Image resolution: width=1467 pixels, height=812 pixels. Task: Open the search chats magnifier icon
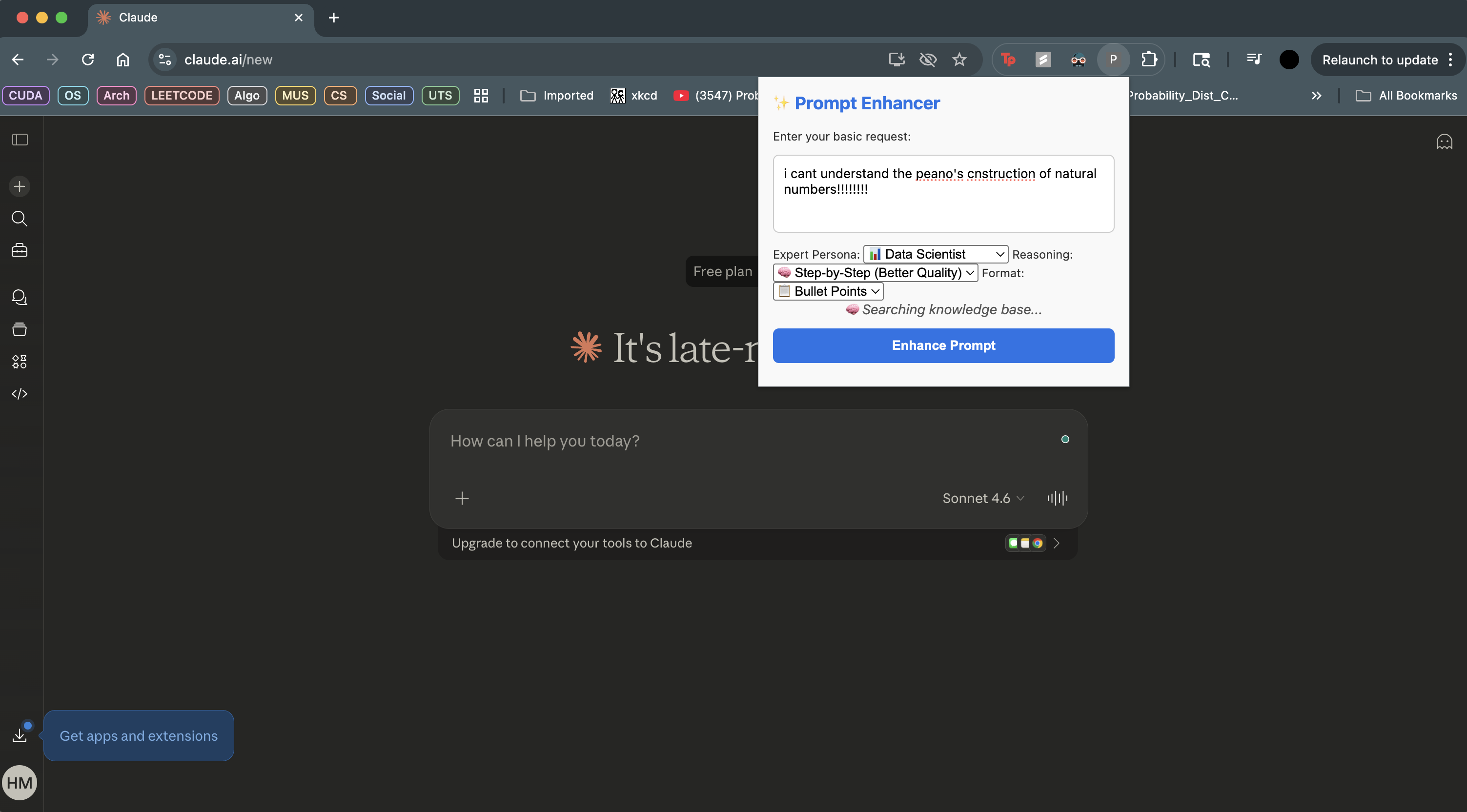tap(20, 218)
